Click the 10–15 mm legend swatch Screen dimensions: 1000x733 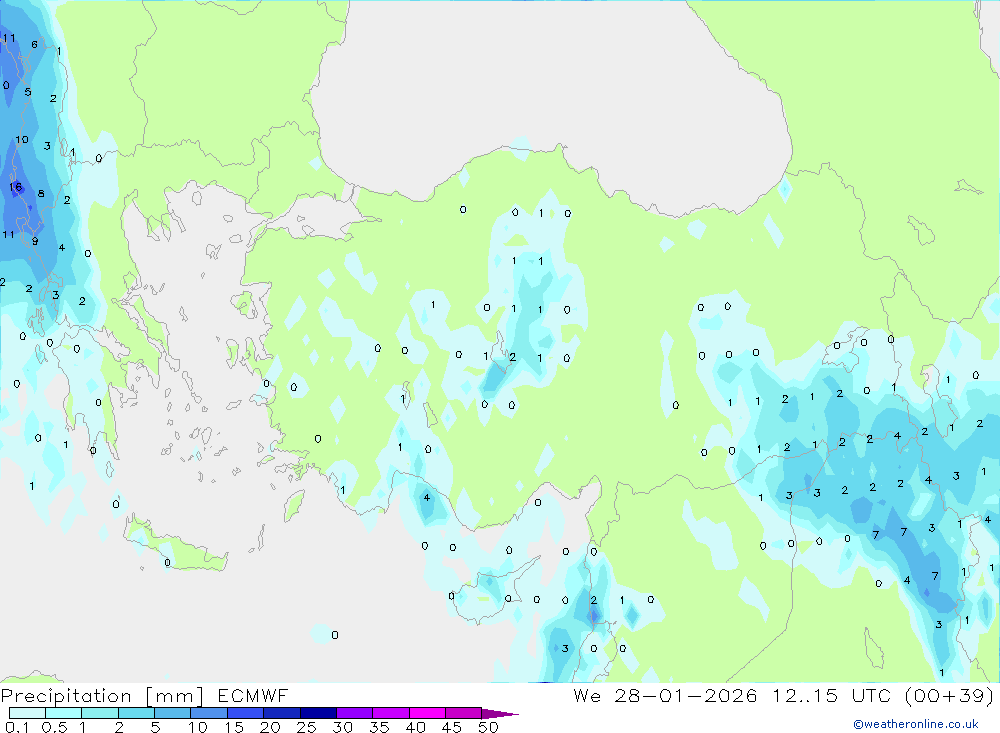tap(209, 713)
